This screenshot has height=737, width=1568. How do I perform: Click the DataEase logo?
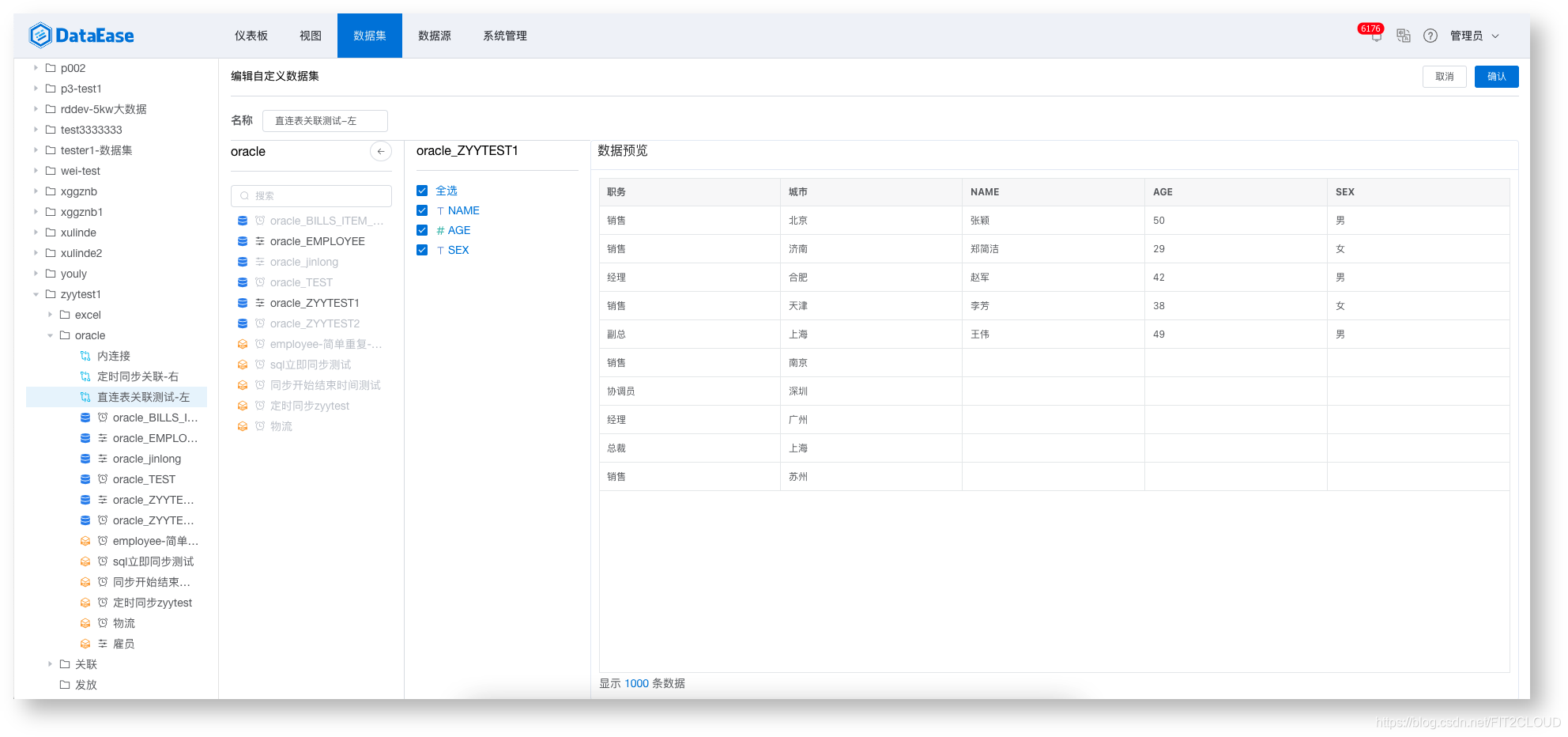click(x=81, y=36)
